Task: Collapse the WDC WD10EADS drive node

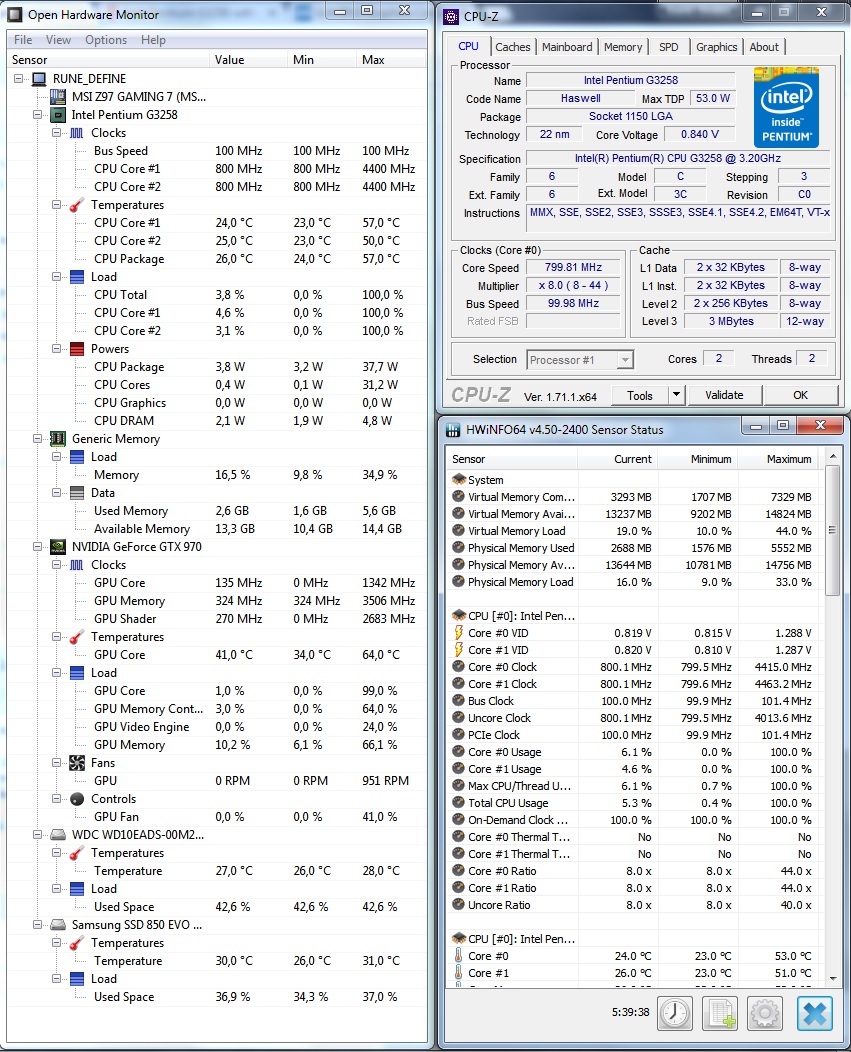Action: 38,835
